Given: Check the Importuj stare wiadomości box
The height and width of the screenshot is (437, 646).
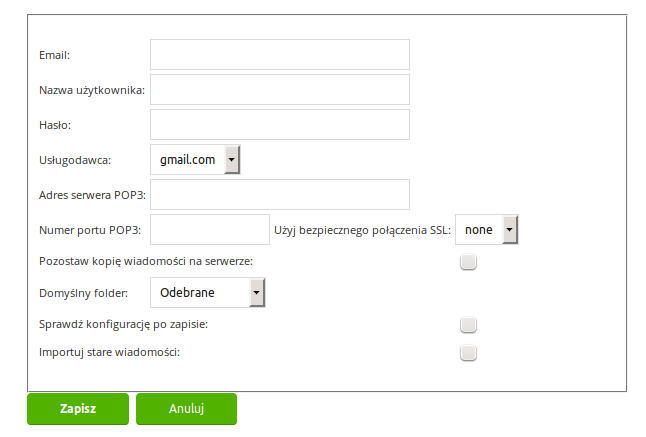Looking at the screenshot, I should pos(468,353).
